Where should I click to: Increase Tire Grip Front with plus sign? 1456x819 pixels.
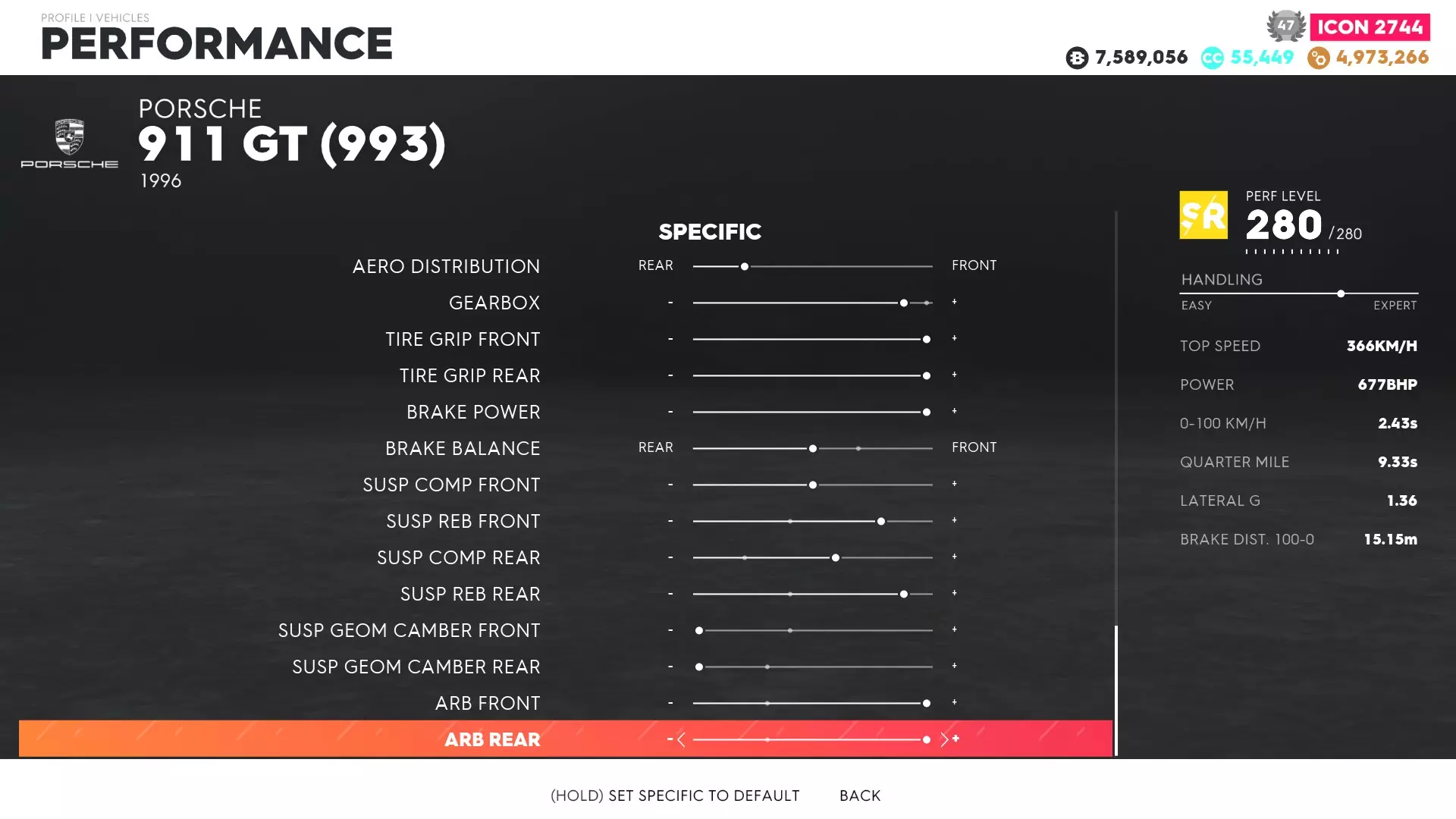click(x=955, y=338)
